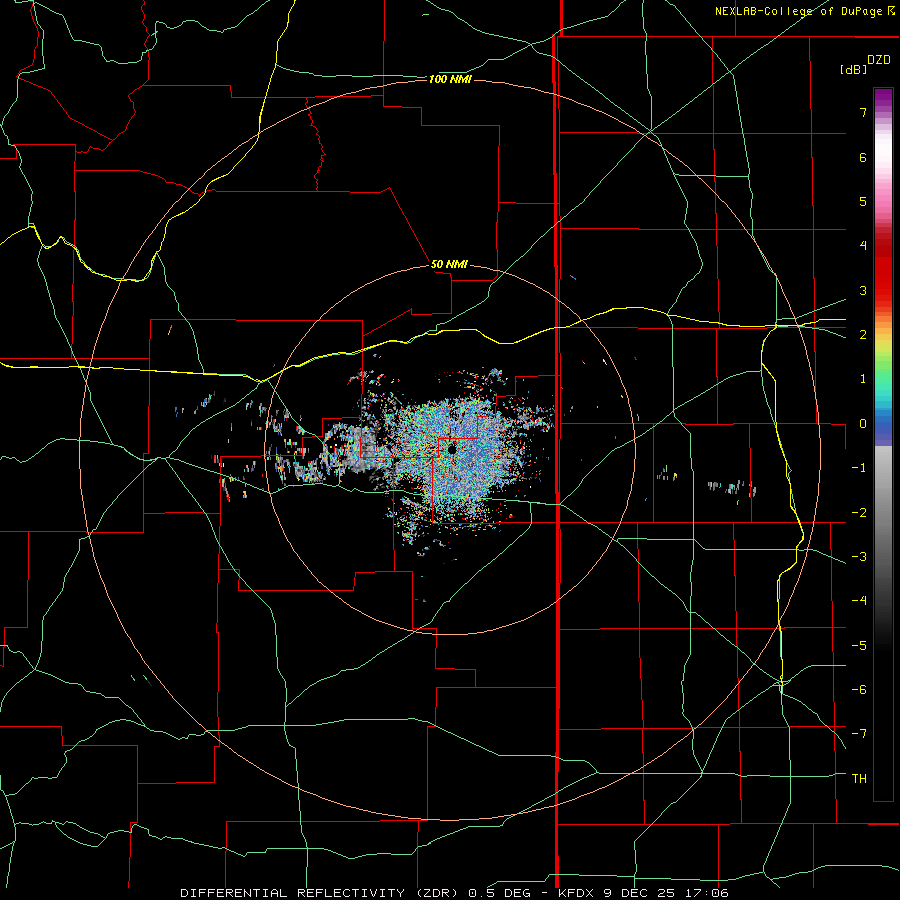Click the 0 dB scale label
The image size is (900, 900).
(x=863, y=424)
